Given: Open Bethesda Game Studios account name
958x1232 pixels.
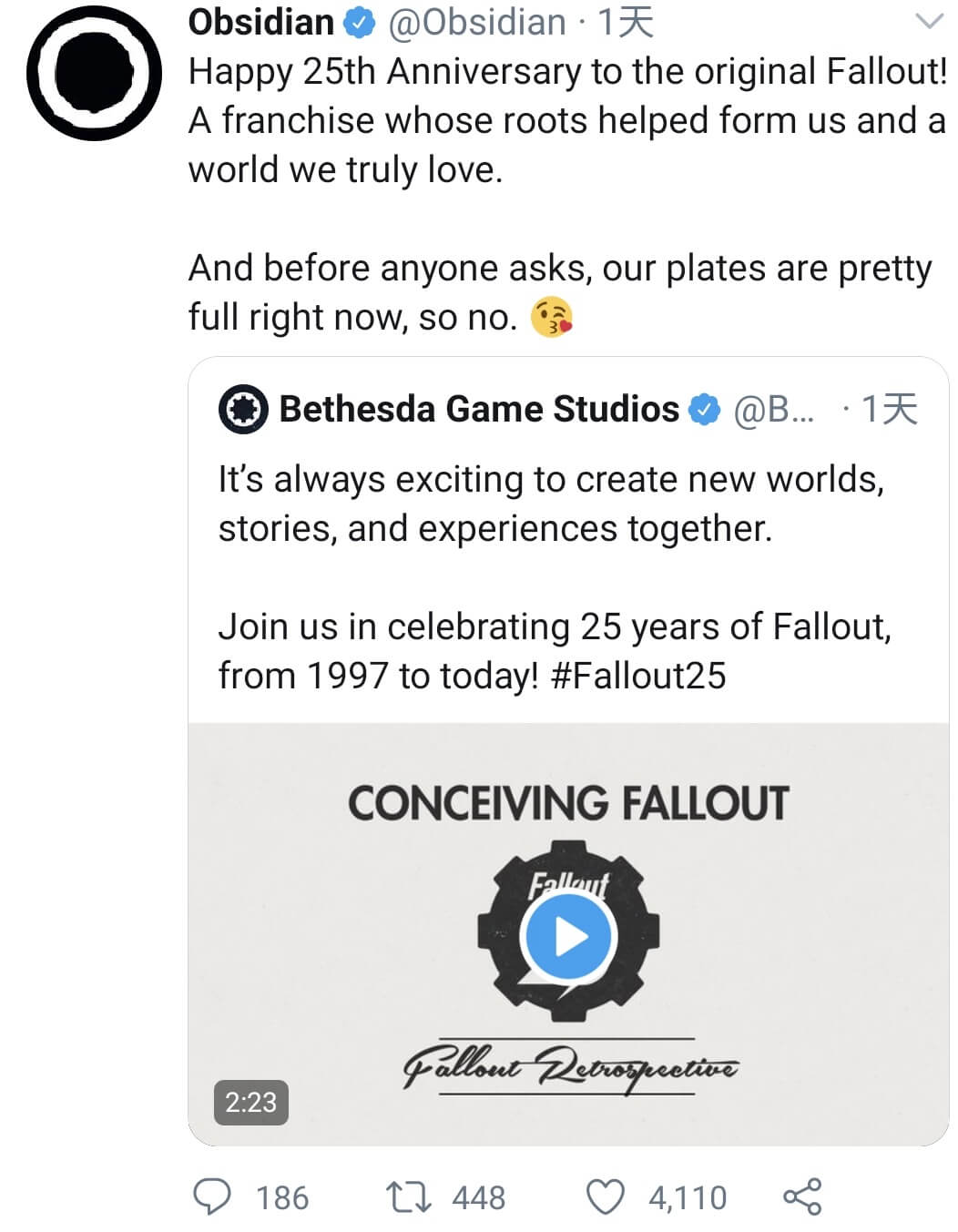Looking at the screenshot, I should pos(479,409).
